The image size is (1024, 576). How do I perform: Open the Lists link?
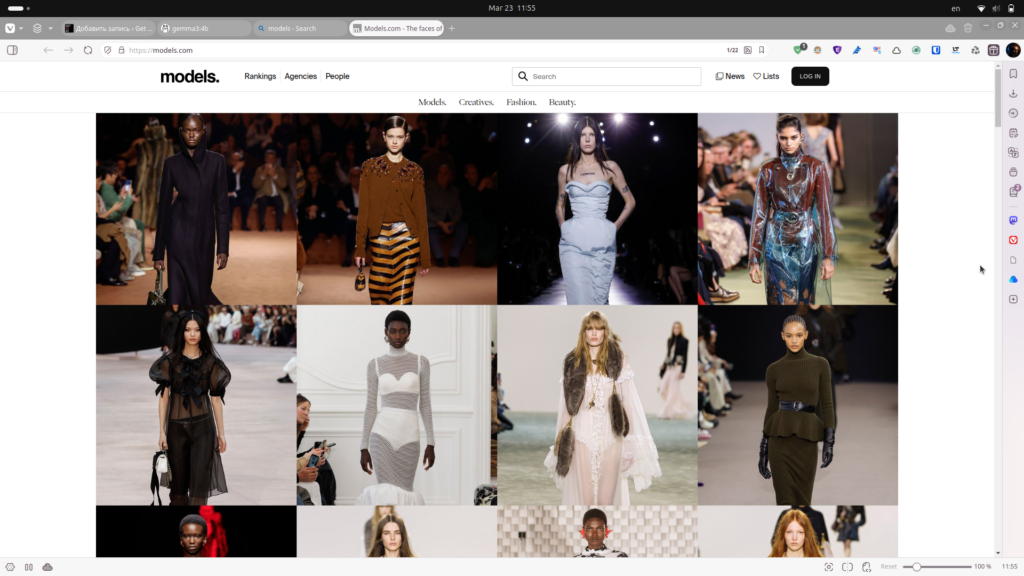tap(766, 76)
